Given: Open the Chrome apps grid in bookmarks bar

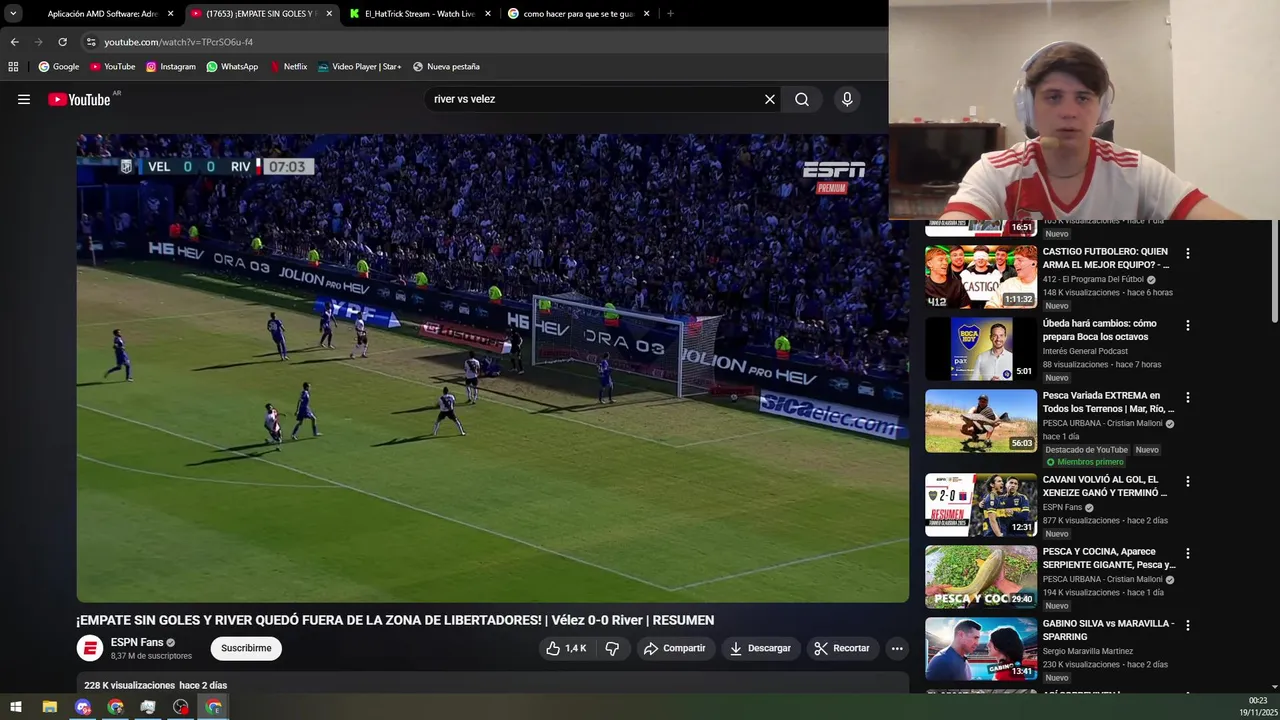Looking at the screenshot, I should (x=13, y=67).
